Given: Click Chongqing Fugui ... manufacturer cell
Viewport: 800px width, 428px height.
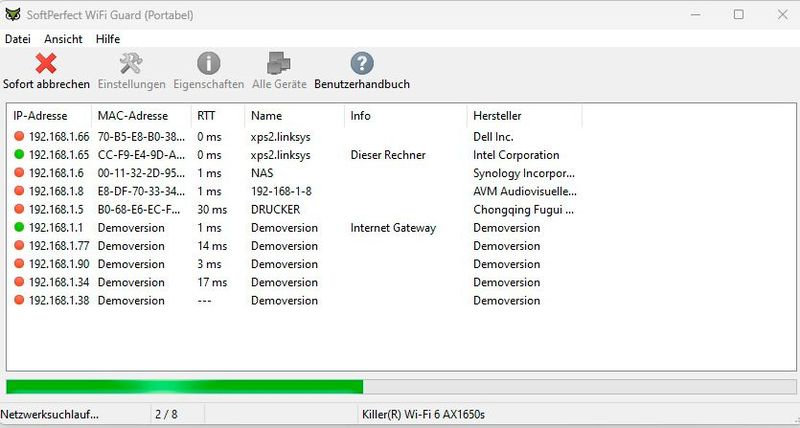Looking at the screenshot, I should point(523,209).
